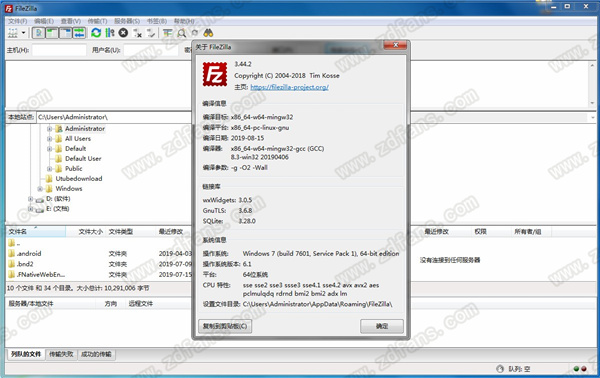Image resolution: width=600 pixels, height=378 pixels.
Task: Click the disconnect from server icon
Action: point(137,33)
